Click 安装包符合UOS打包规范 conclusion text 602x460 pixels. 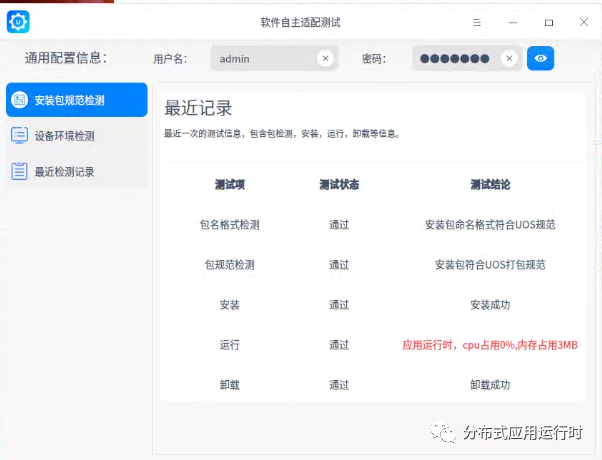coord(490,265)
